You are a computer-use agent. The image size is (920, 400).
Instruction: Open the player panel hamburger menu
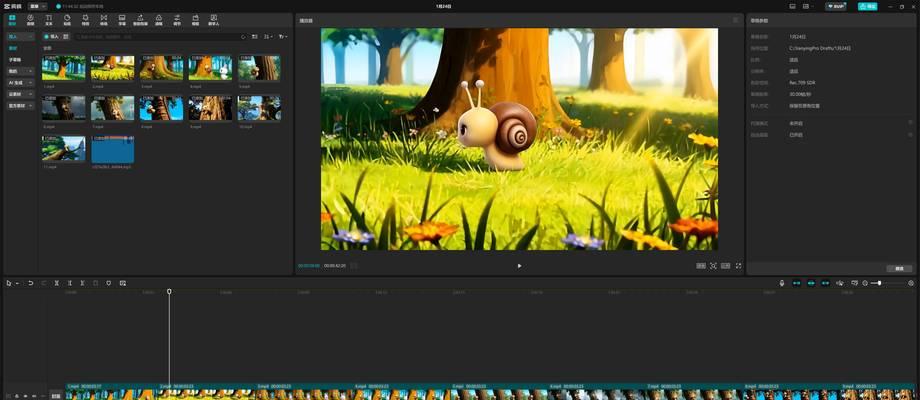[x=736, y=20]
